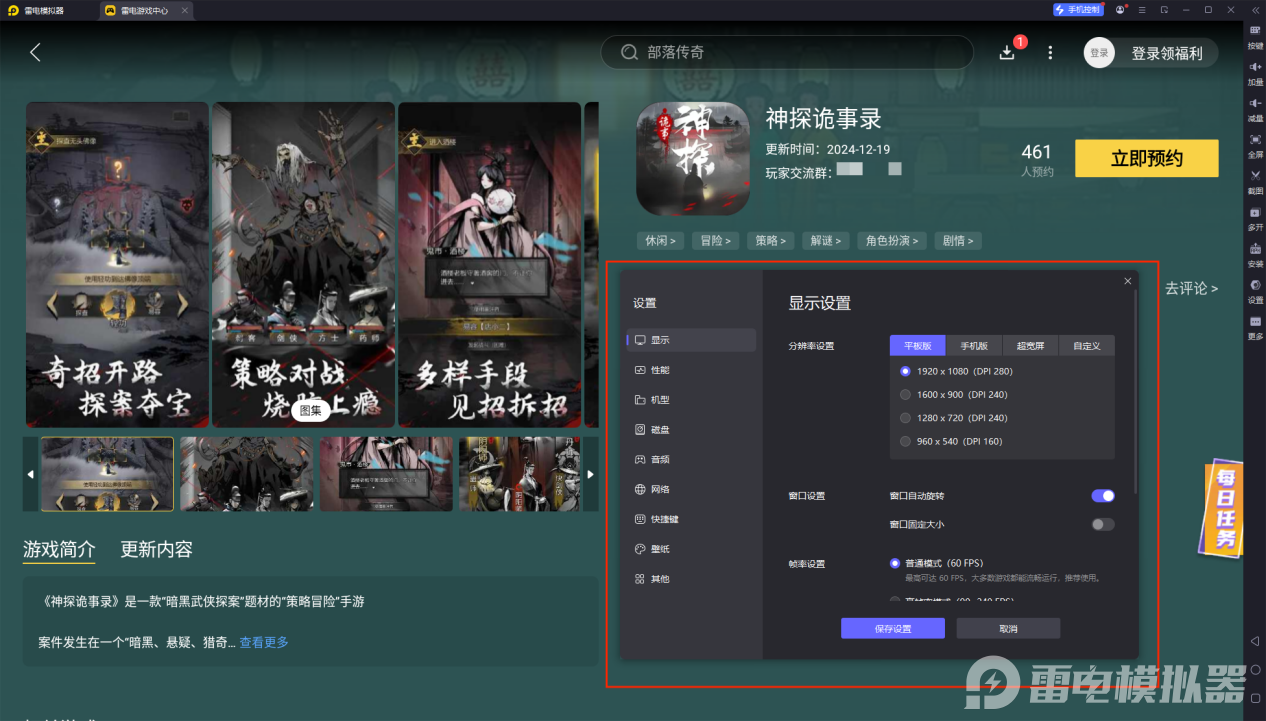Disable 窗口自动旋转 auto-rotate toggle
The height and width of the screenshot is (721, 1266).
[x=1103, y=495]
